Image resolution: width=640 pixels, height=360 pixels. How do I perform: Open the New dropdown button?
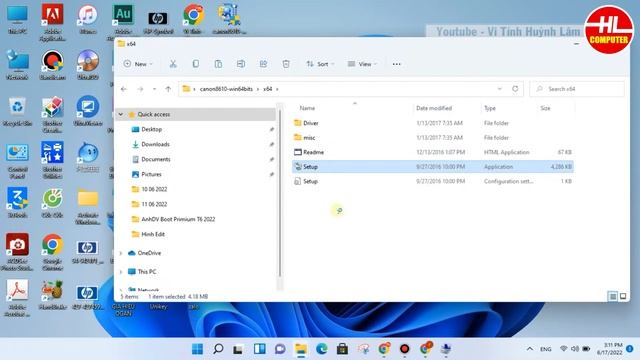pos(138,64)
